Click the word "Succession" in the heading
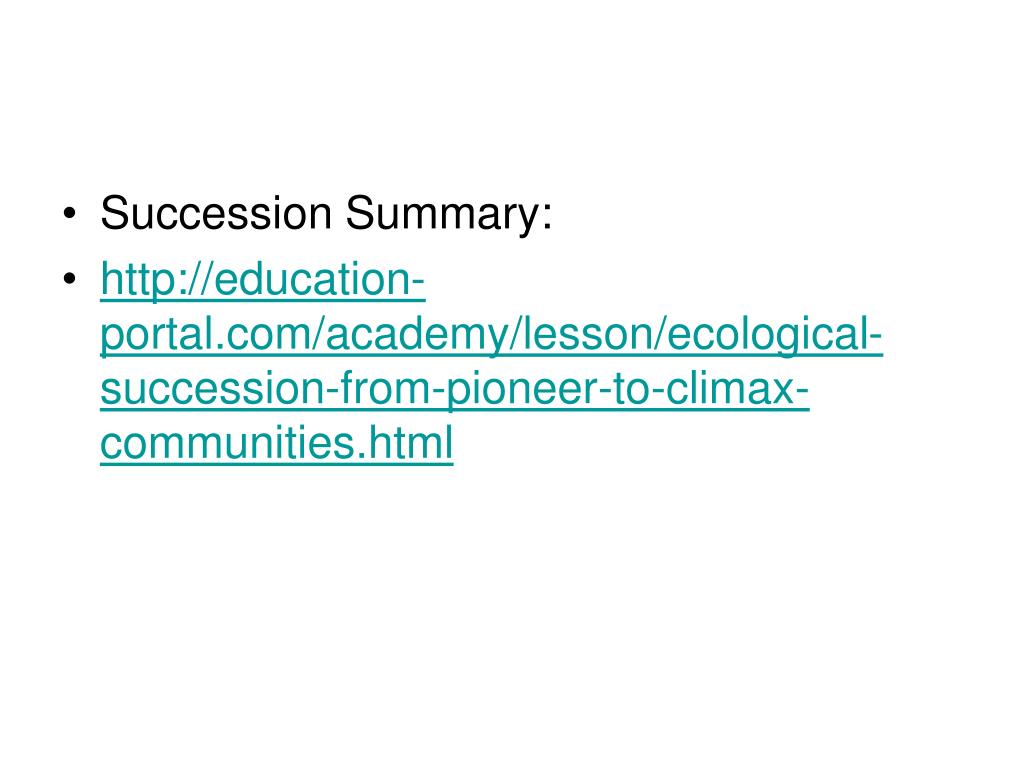 (216, 213)
